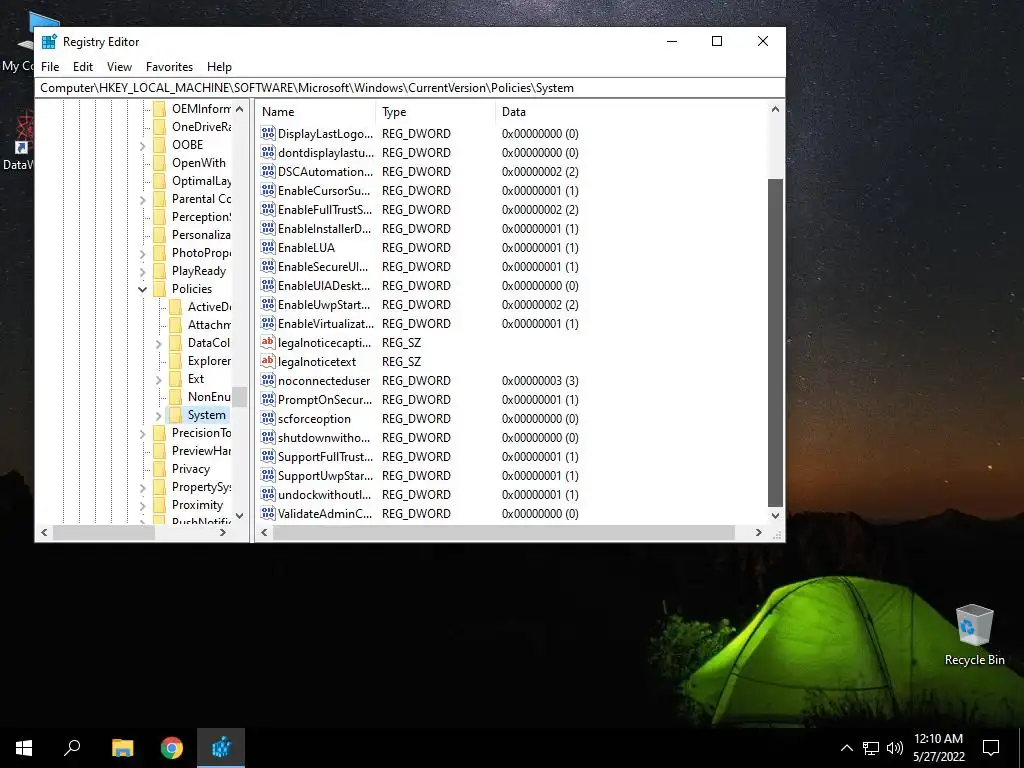Expand the DataCollection key node
The width and height of the screenshot is (1024, 768).
(159, 343)
